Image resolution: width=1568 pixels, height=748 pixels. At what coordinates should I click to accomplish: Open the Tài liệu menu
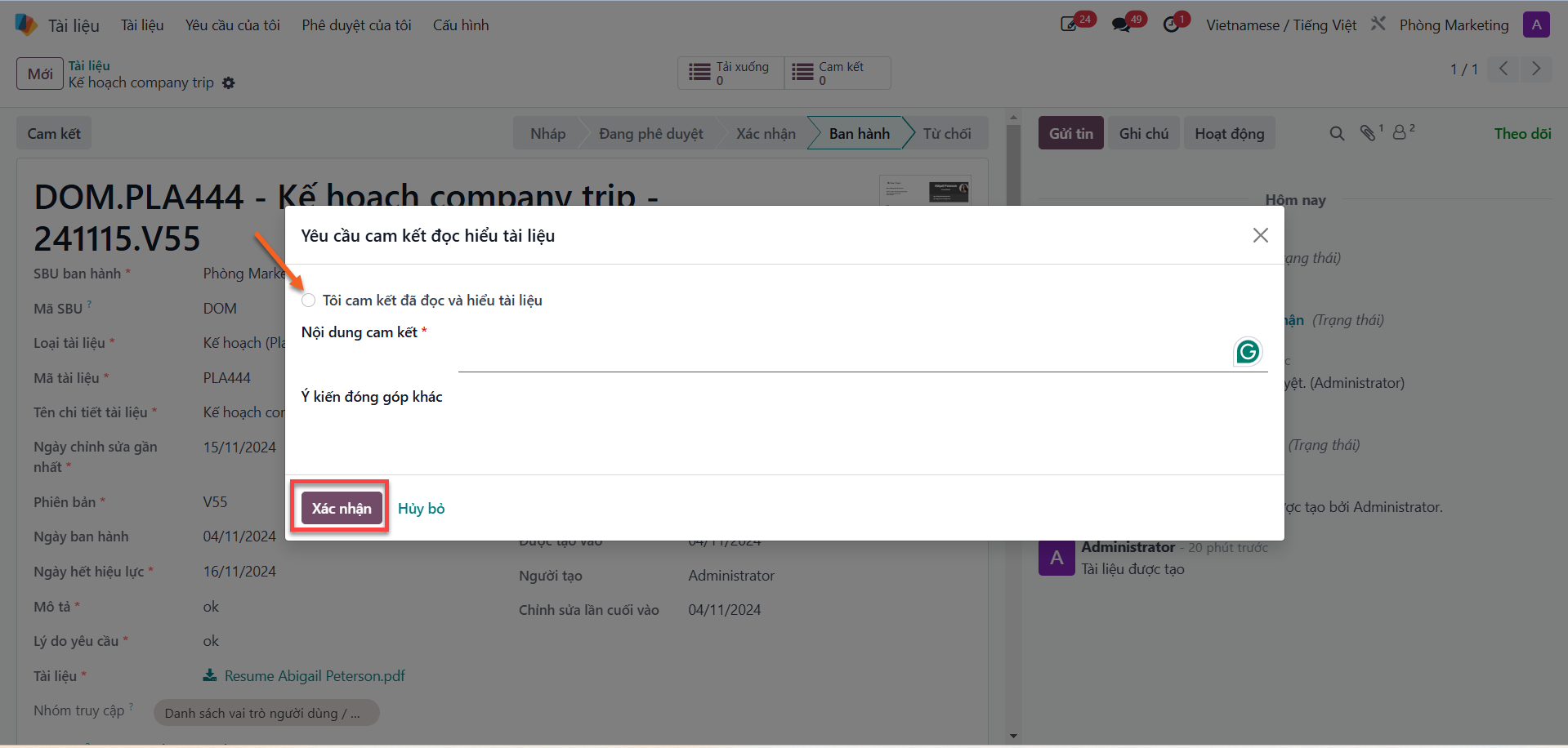pos(142,25)
